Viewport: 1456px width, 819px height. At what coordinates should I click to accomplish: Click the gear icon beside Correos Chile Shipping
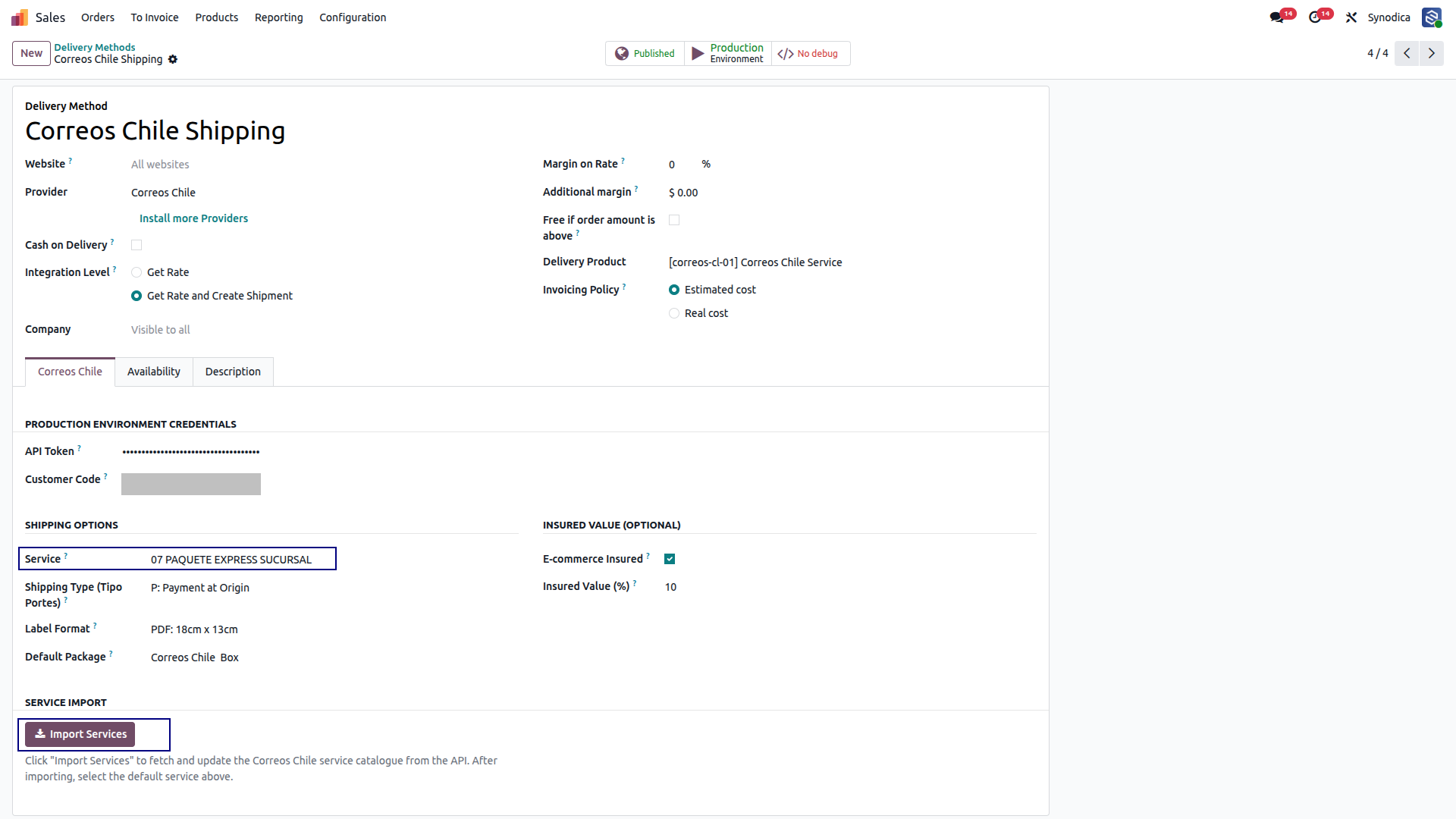(173, 59)
